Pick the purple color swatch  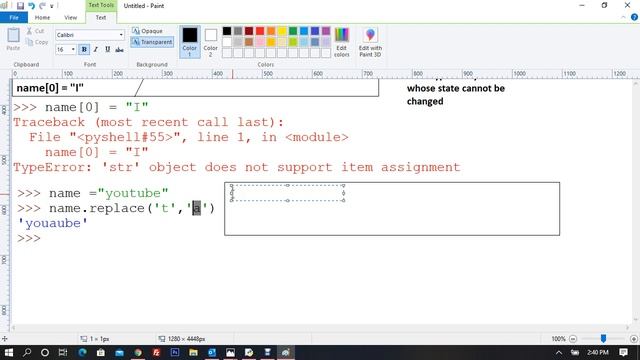coord(326,31)
